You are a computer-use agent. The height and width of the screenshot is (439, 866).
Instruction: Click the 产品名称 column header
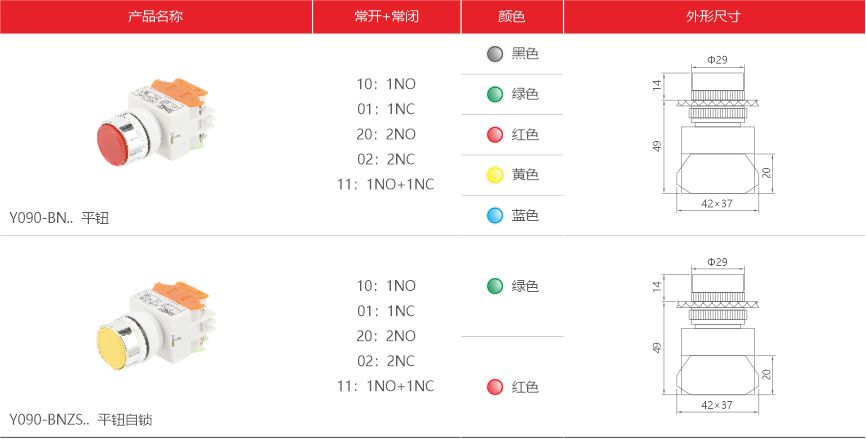(155, 17)
